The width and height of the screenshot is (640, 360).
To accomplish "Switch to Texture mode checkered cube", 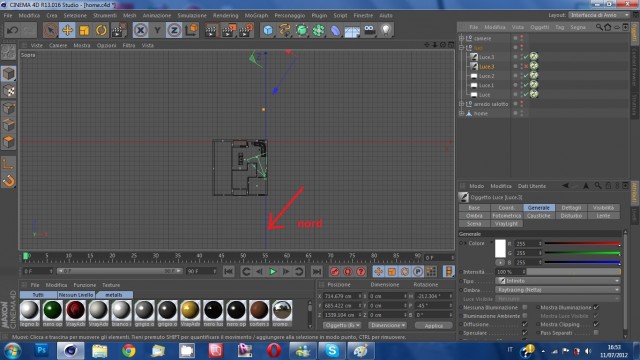I will [x=8, y=91].
